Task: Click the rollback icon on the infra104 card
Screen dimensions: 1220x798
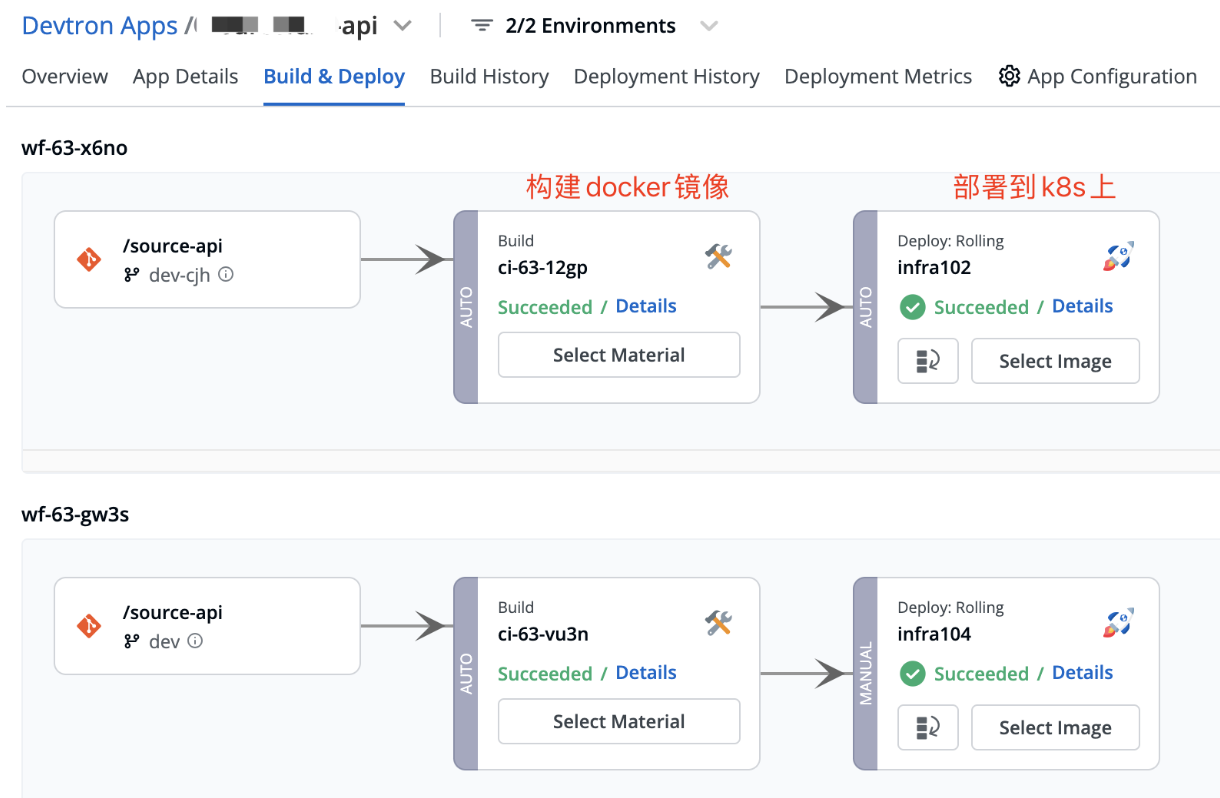Action: point(927,727)
